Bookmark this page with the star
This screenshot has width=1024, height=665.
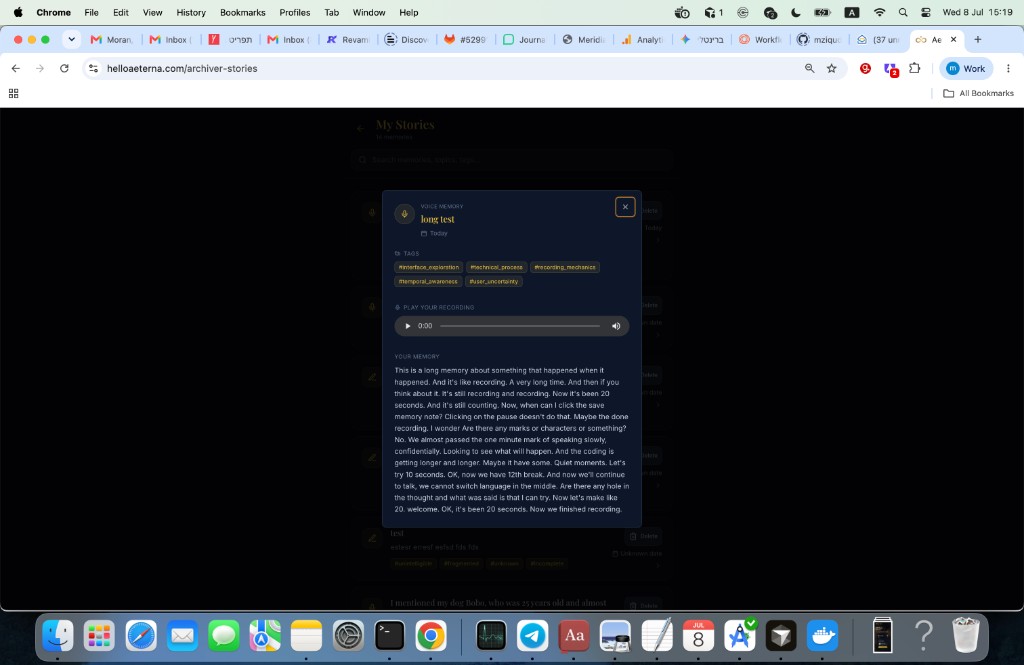tap(831, 68)
